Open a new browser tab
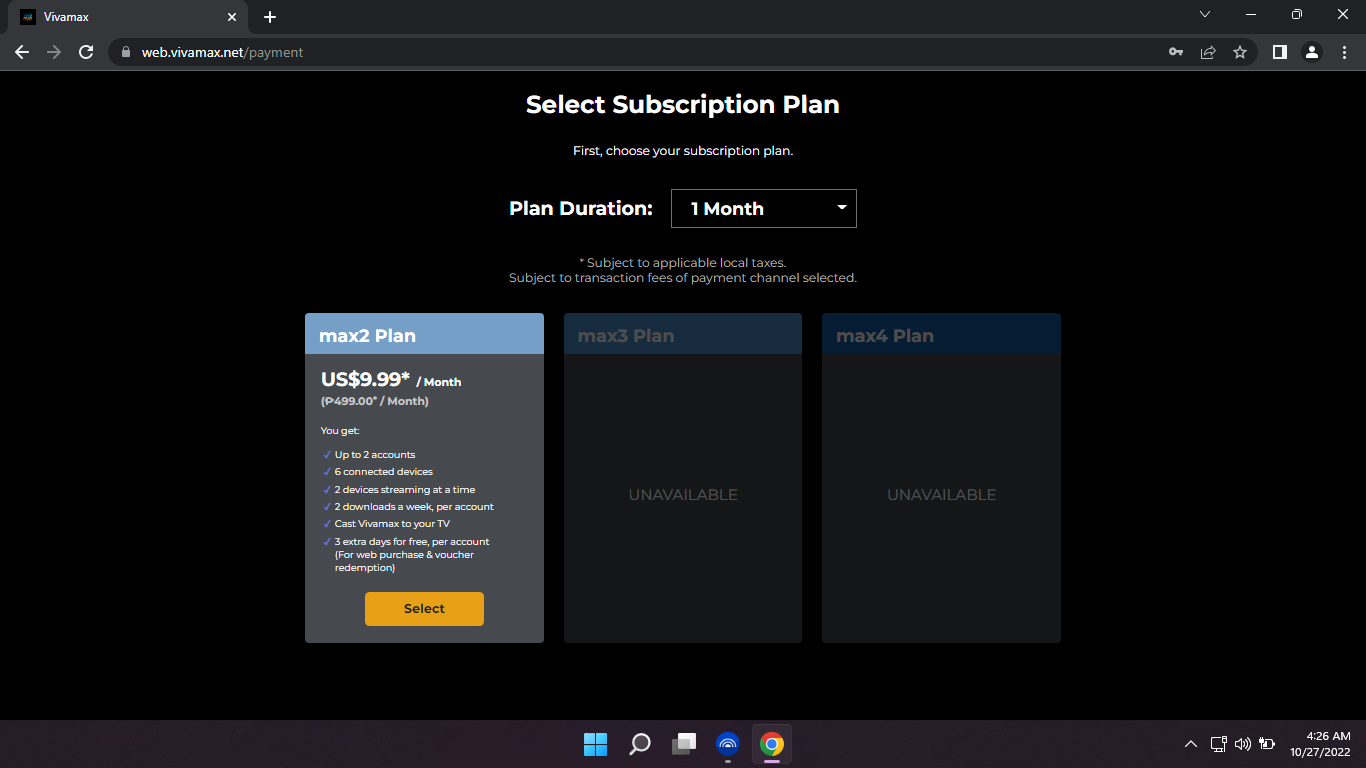1366x768 pixels. point(270,17)
